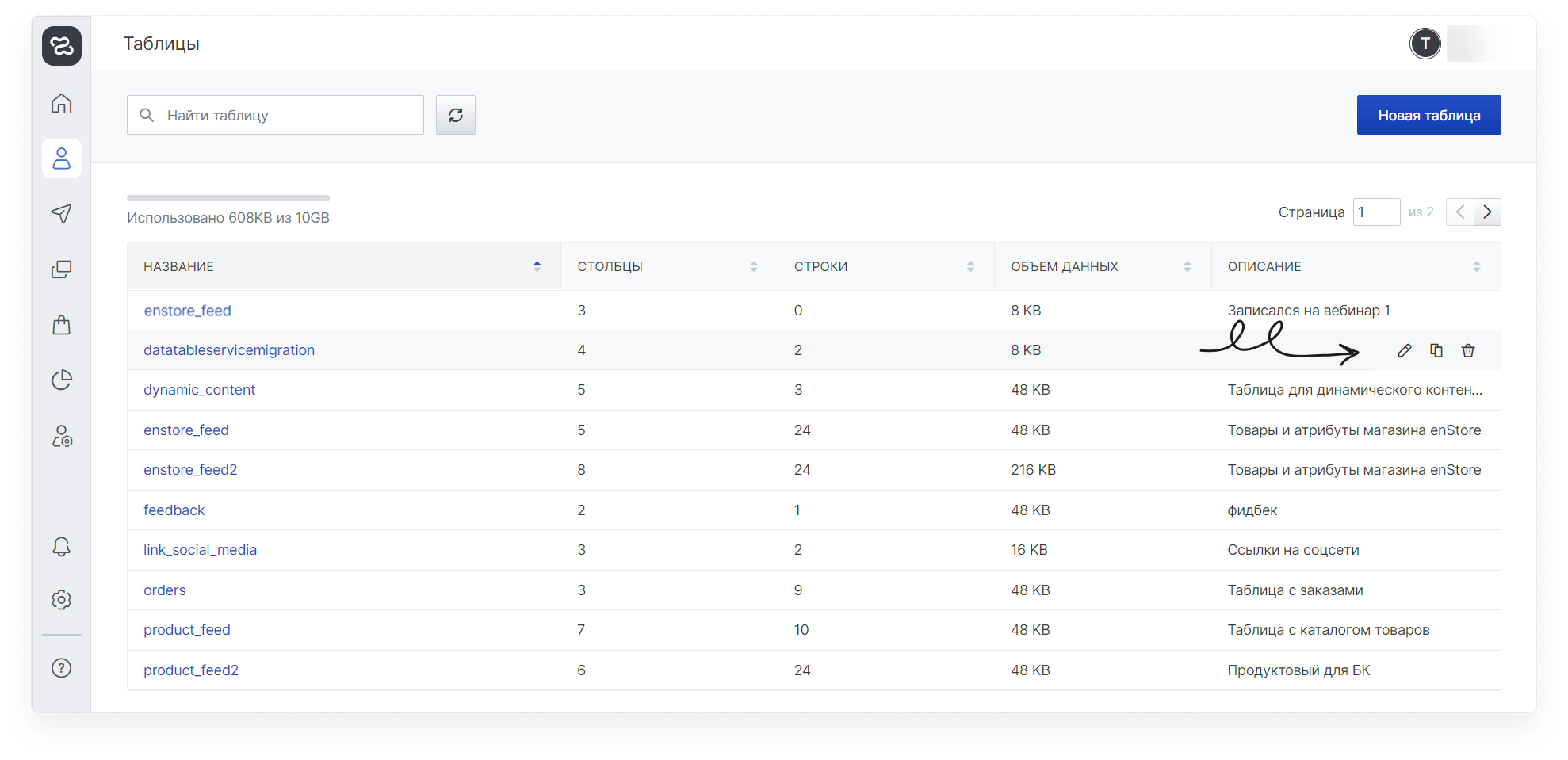Viewport: 1568px width, 760px height.
Task: Click description Таблица с каталогом товаров
Action: 1329,630
